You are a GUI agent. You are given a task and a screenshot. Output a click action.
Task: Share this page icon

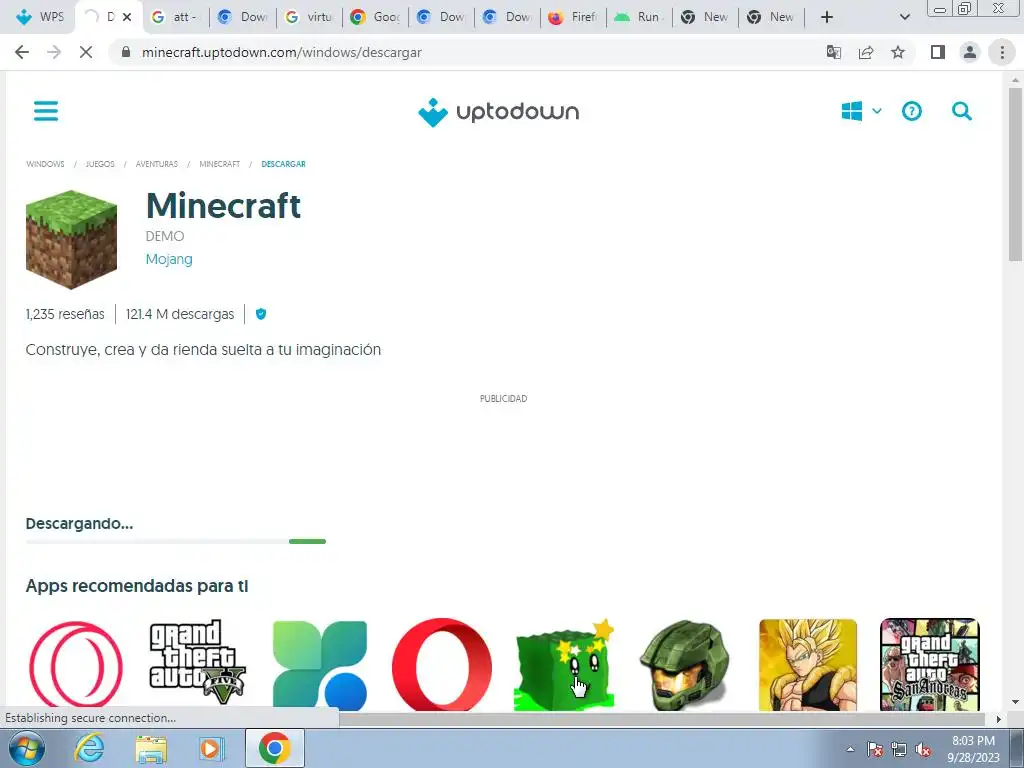tap(866, 52)
